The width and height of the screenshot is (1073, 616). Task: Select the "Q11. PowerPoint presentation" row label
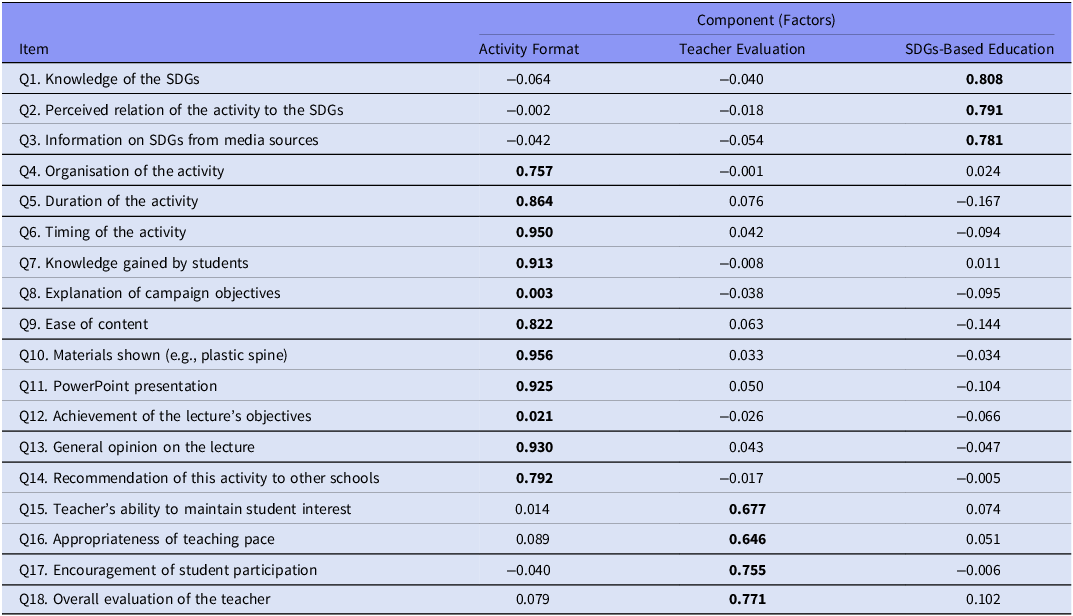[118, 386]
